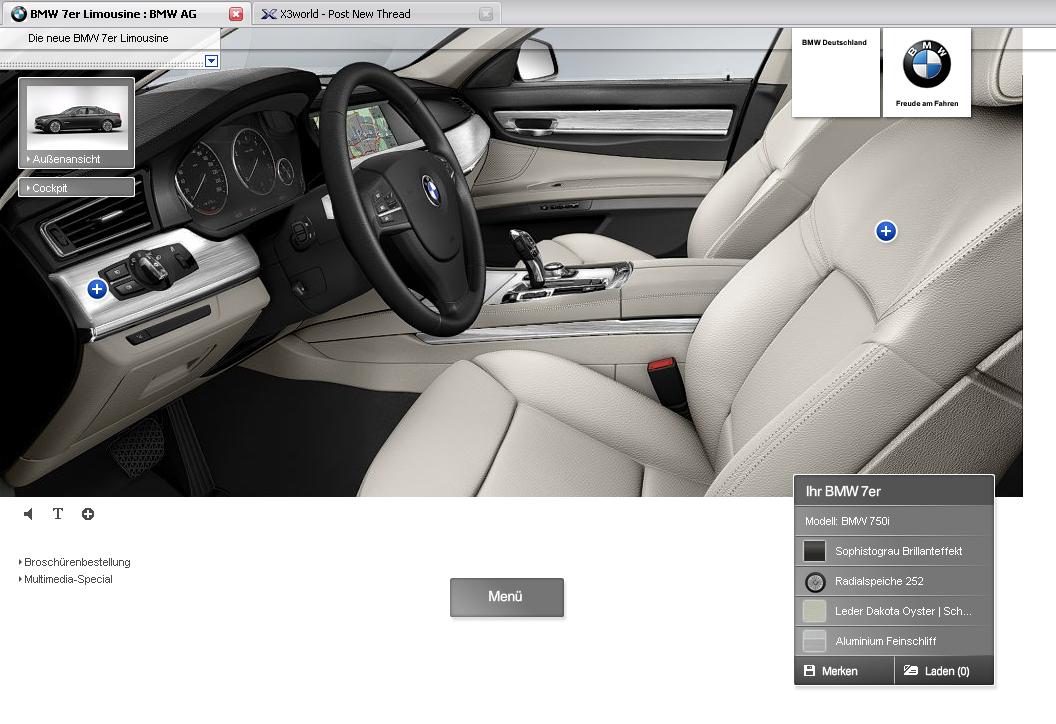Open the Außenansicht exterior car thumbnail
Screen dimensions: 1056x724
[77, 117]
